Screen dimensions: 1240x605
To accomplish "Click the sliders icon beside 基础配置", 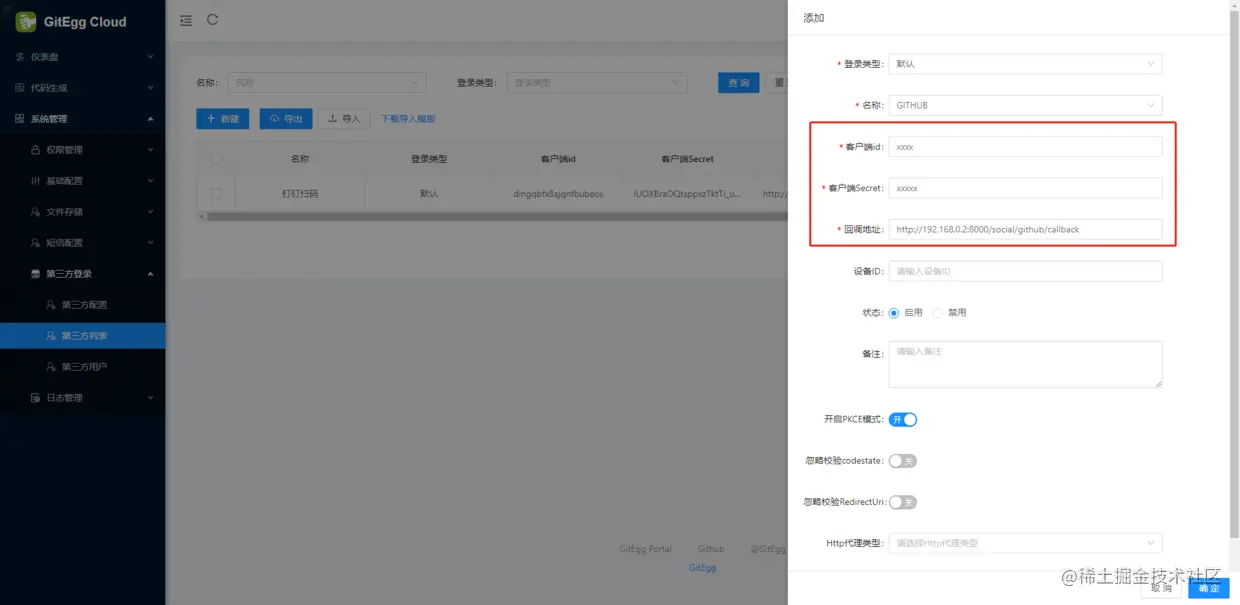I will pos(36,181).
